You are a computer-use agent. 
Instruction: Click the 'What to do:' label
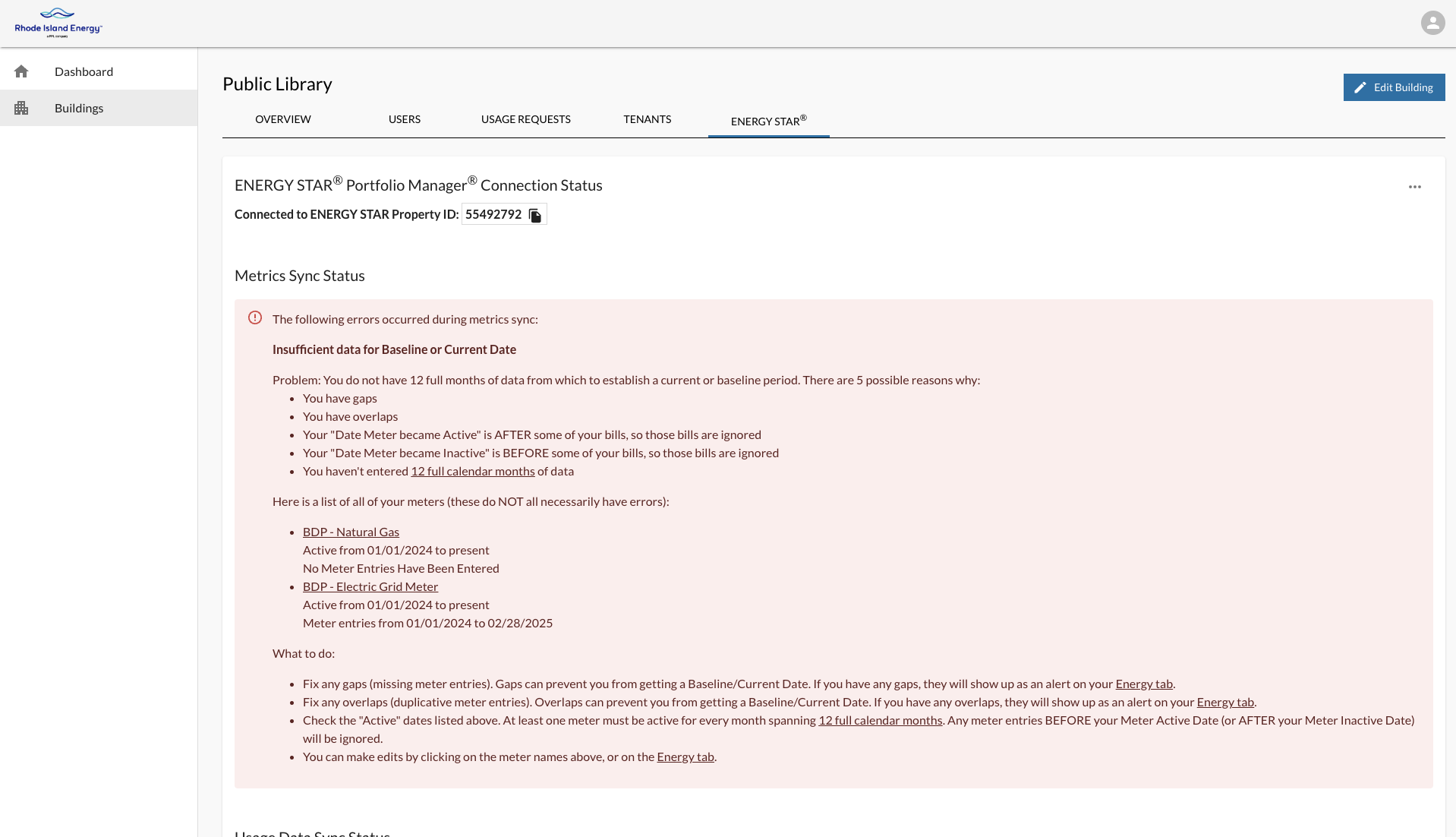[304, 654]
